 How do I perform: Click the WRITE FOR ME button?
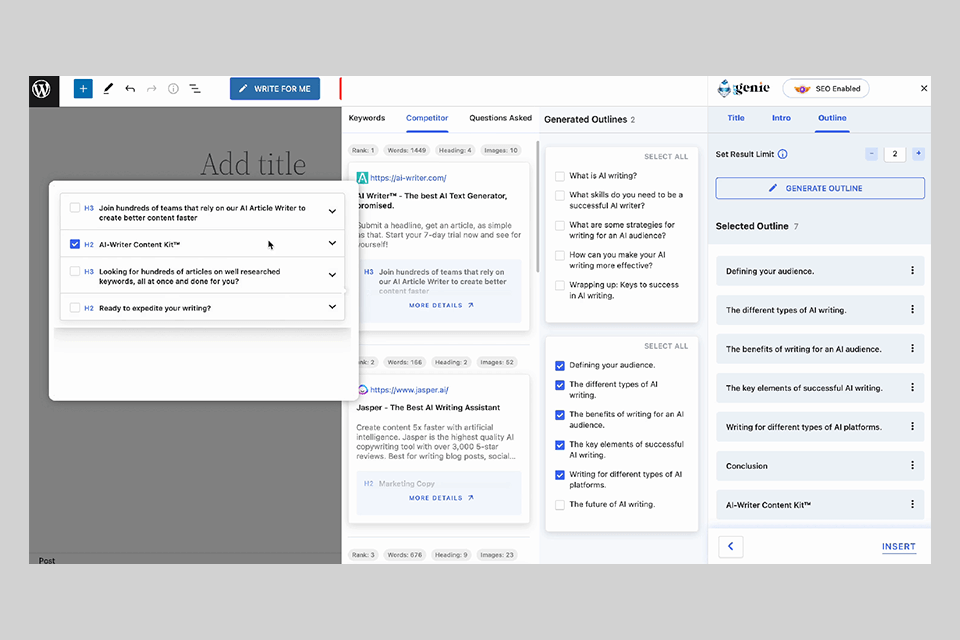(x=275, y=89)
